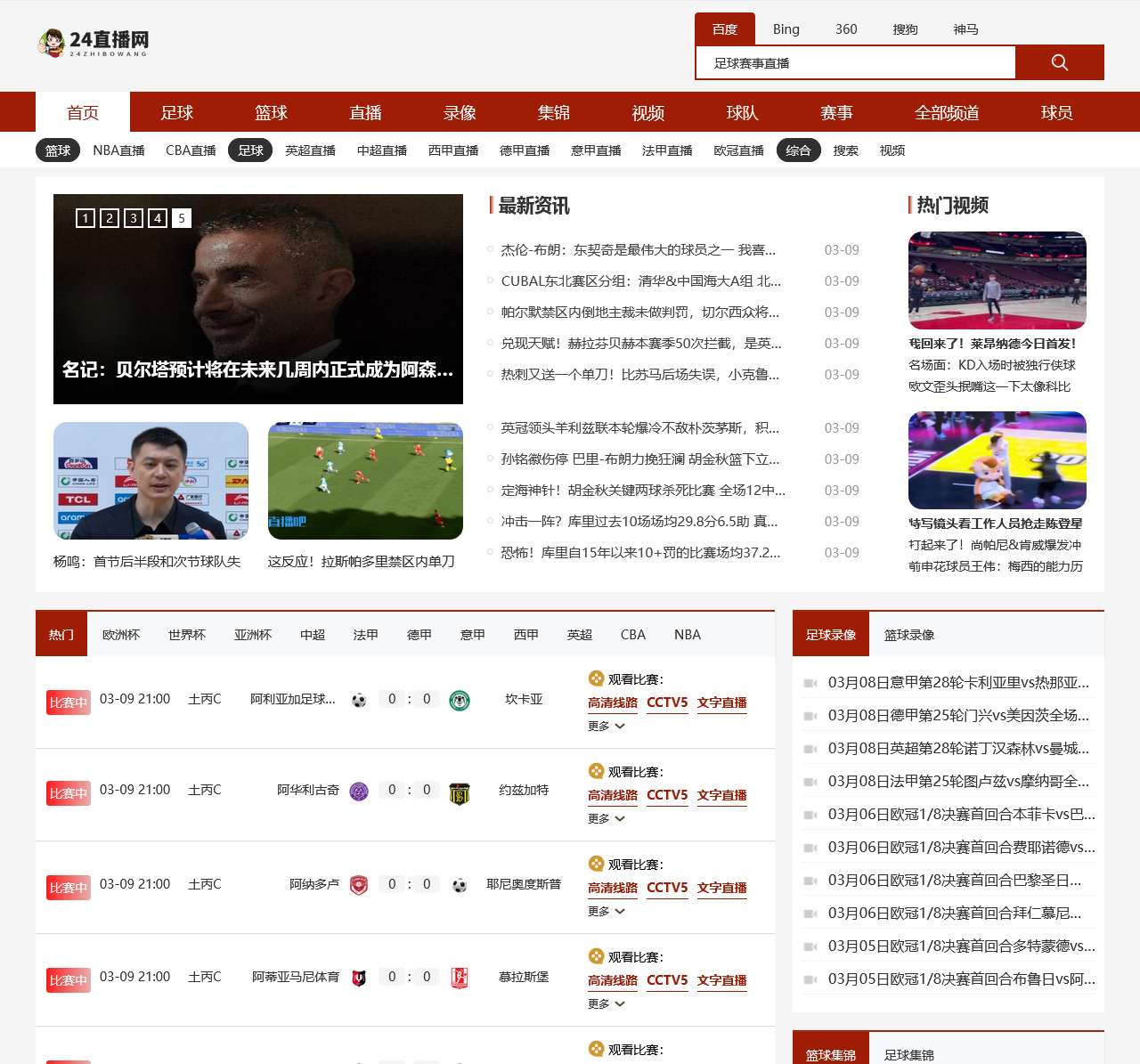Open the 全部频道 navigation tab
Image resolution: width=1140 pixels, height=1064 pixels.
pos(948,112)
